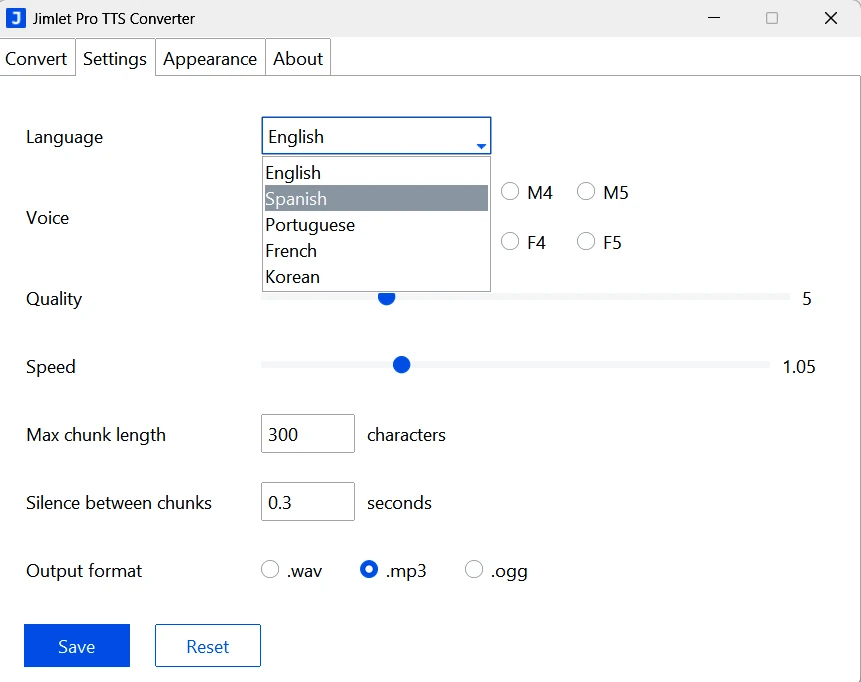Click the .mp3 output format radio
The image size is (861, 682).
371,568
